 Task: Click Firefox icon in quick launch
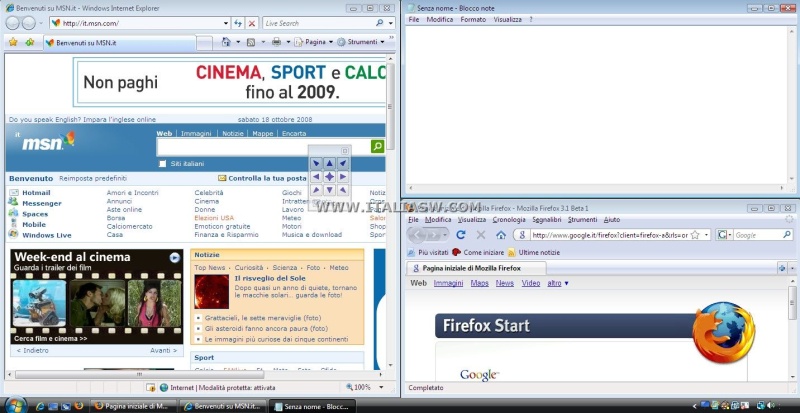point(79,406)
